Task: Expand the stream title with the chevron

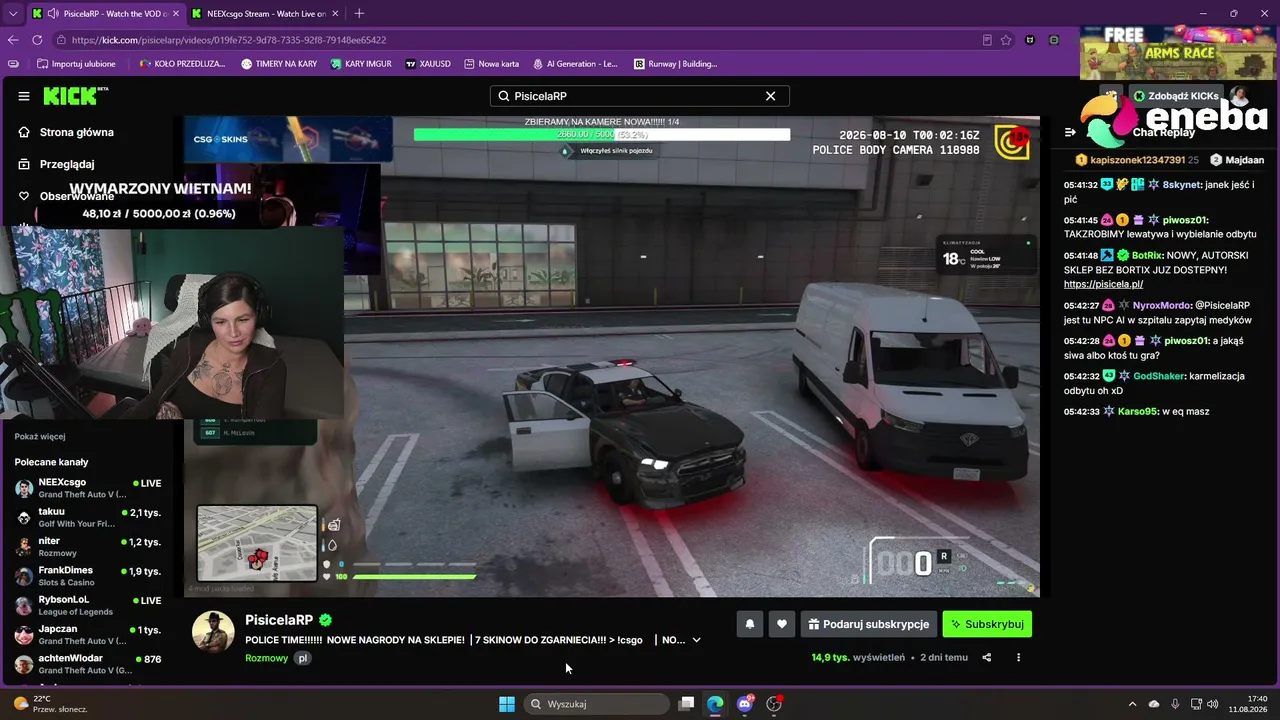Action: pos(696,640)
